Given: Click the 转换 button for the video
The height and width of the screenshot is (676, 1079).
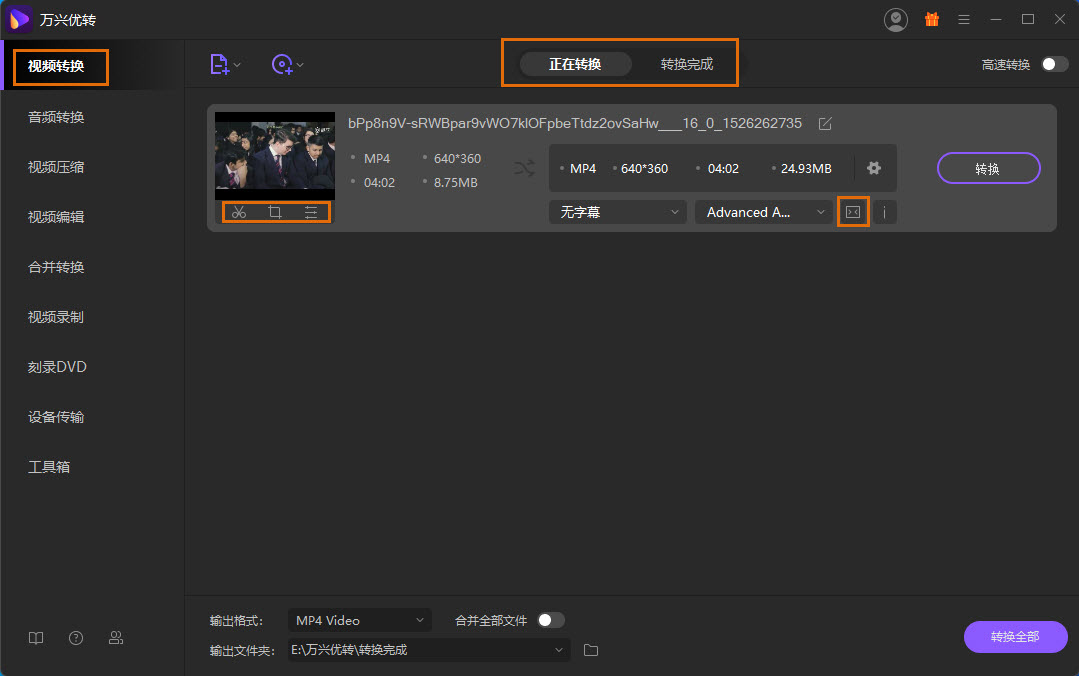Looking at the screenshot, I should [x=988, y=168].
